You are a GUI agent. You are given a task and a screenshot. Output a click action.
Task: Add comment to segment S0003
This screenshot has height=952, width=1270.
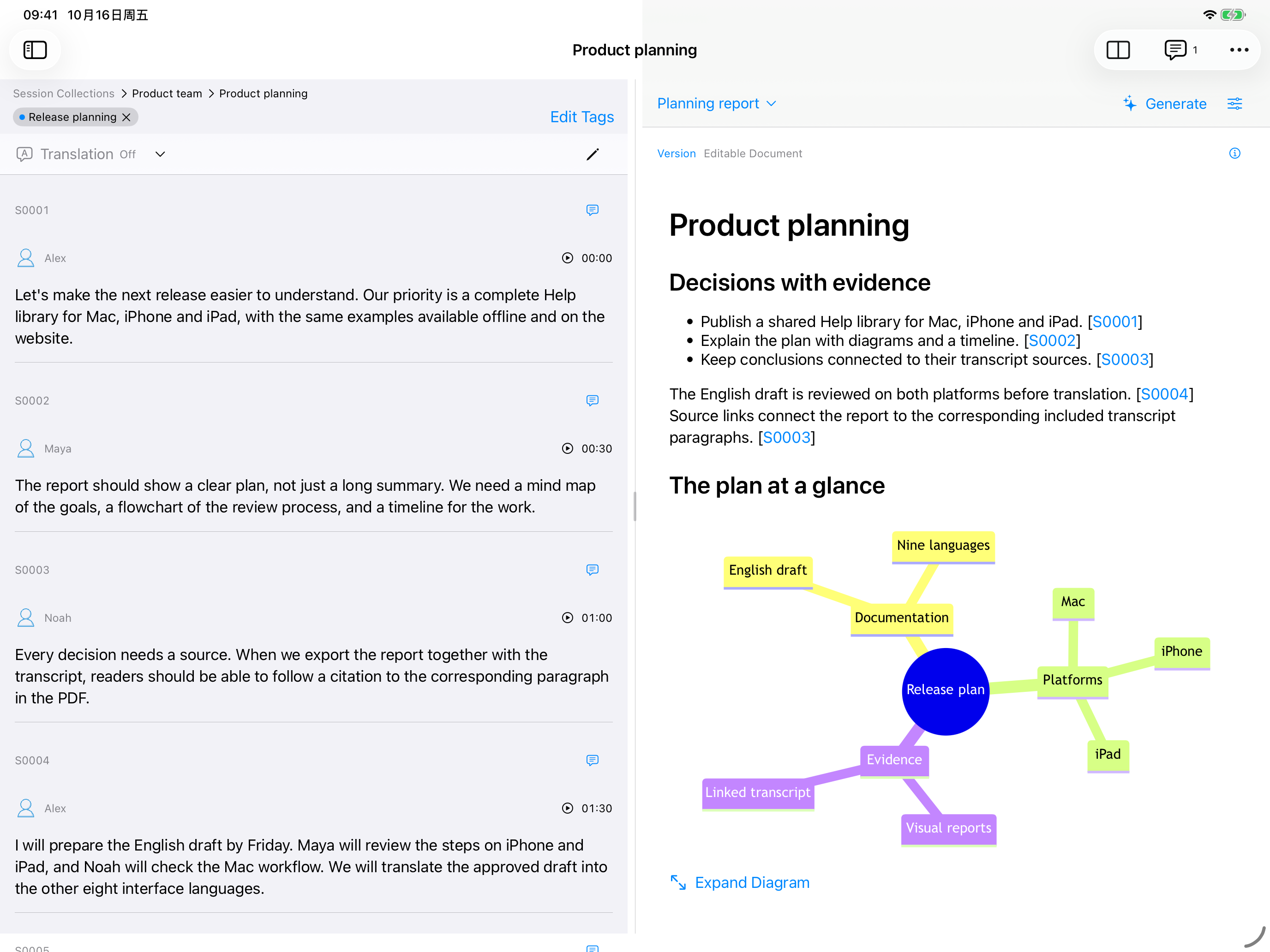click(x=593, y=570)
